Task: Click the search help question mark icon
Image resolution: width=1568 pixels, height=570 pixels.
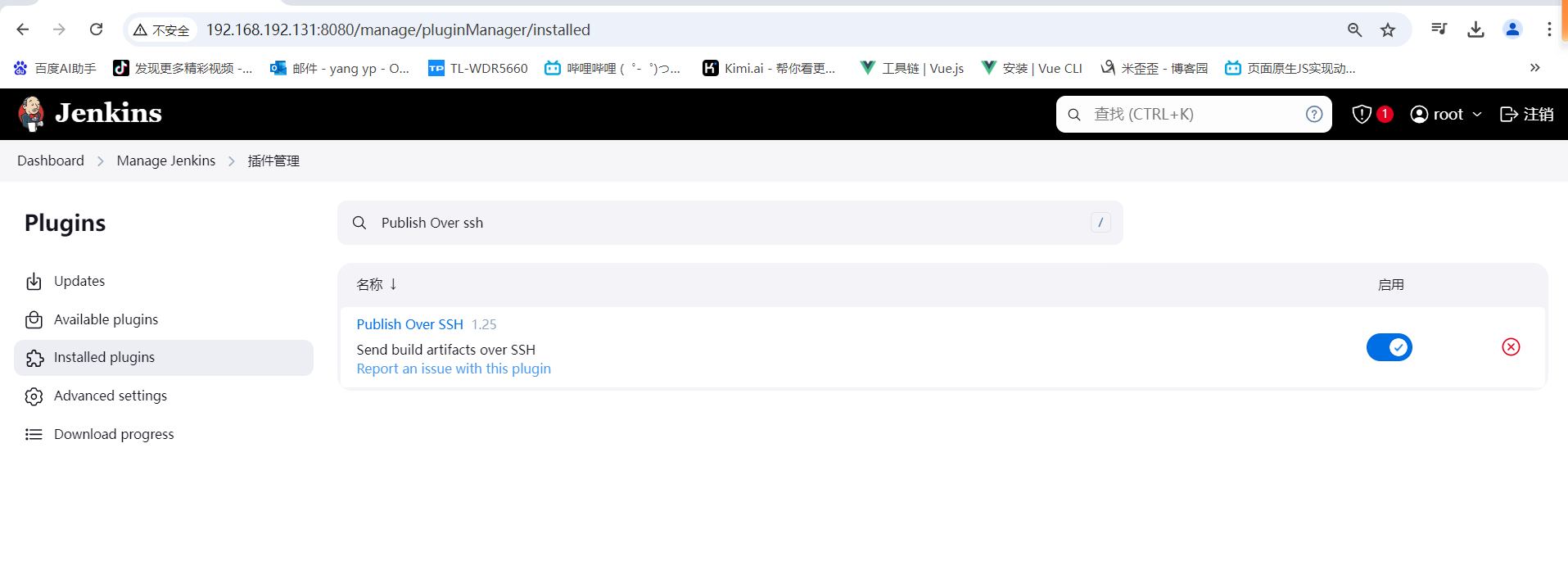Action: (1314, 114)
